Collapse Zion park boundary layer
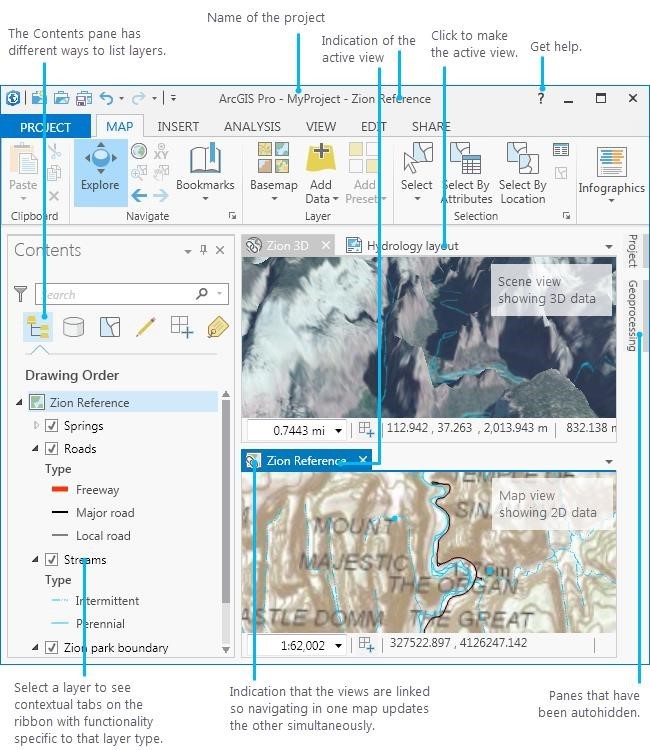Image resolution: width=650 pixels, height=750 pixels. [x=35, y=647]
